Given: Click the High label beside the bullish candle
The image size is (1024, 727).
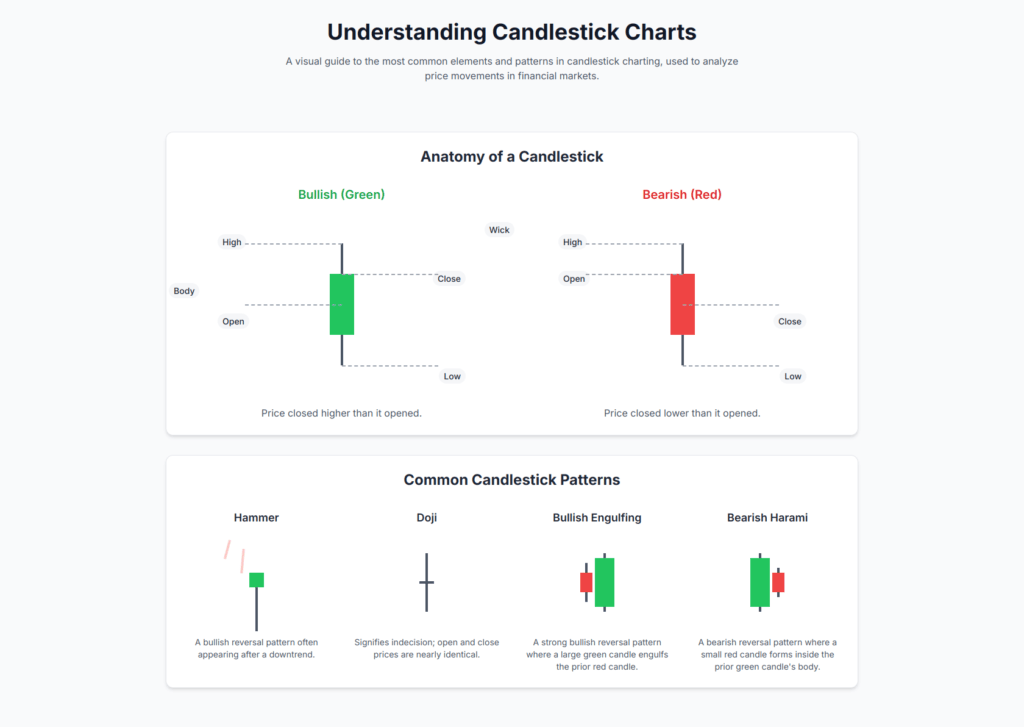Looking at the screenshot, I should click(232, 242).
